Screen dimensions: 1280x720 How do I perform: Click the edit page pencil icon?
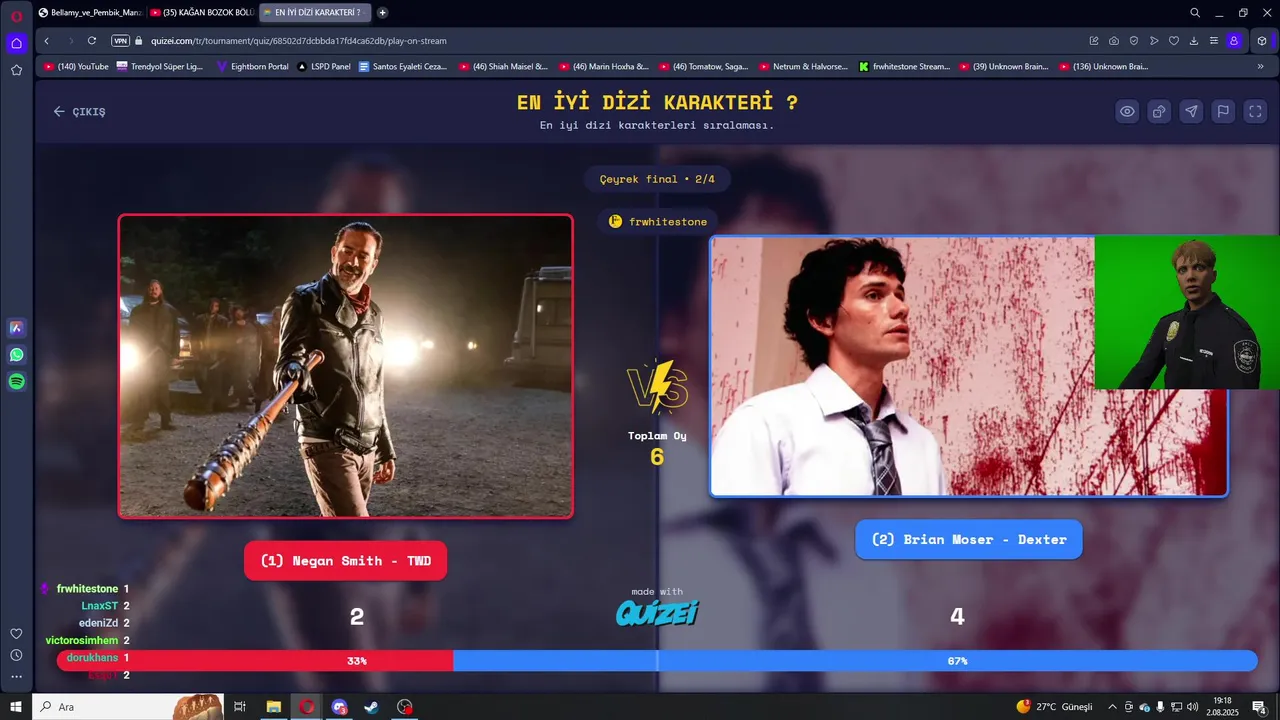click(1094, 41)
